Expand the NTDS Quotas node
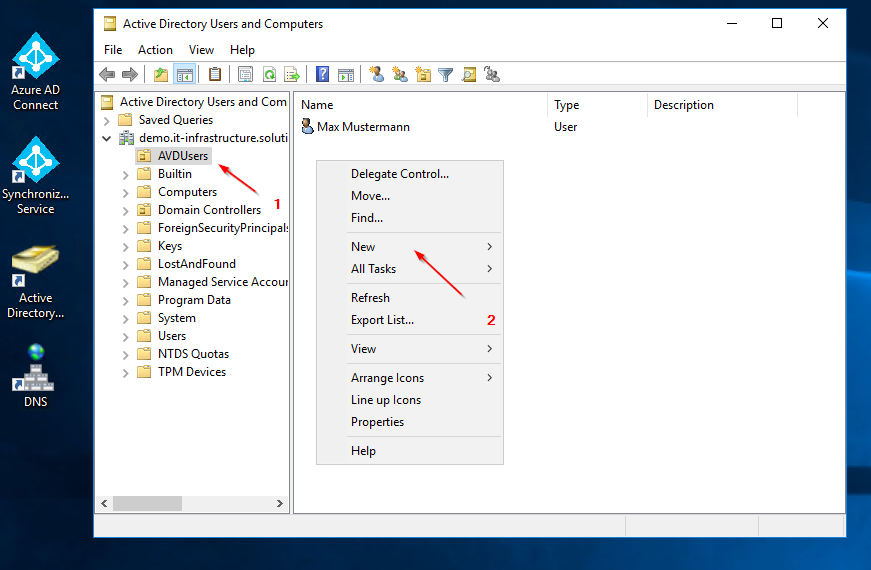Image resolution: width=871 pixels, height=570 pixels. click(x=126, y=354)
